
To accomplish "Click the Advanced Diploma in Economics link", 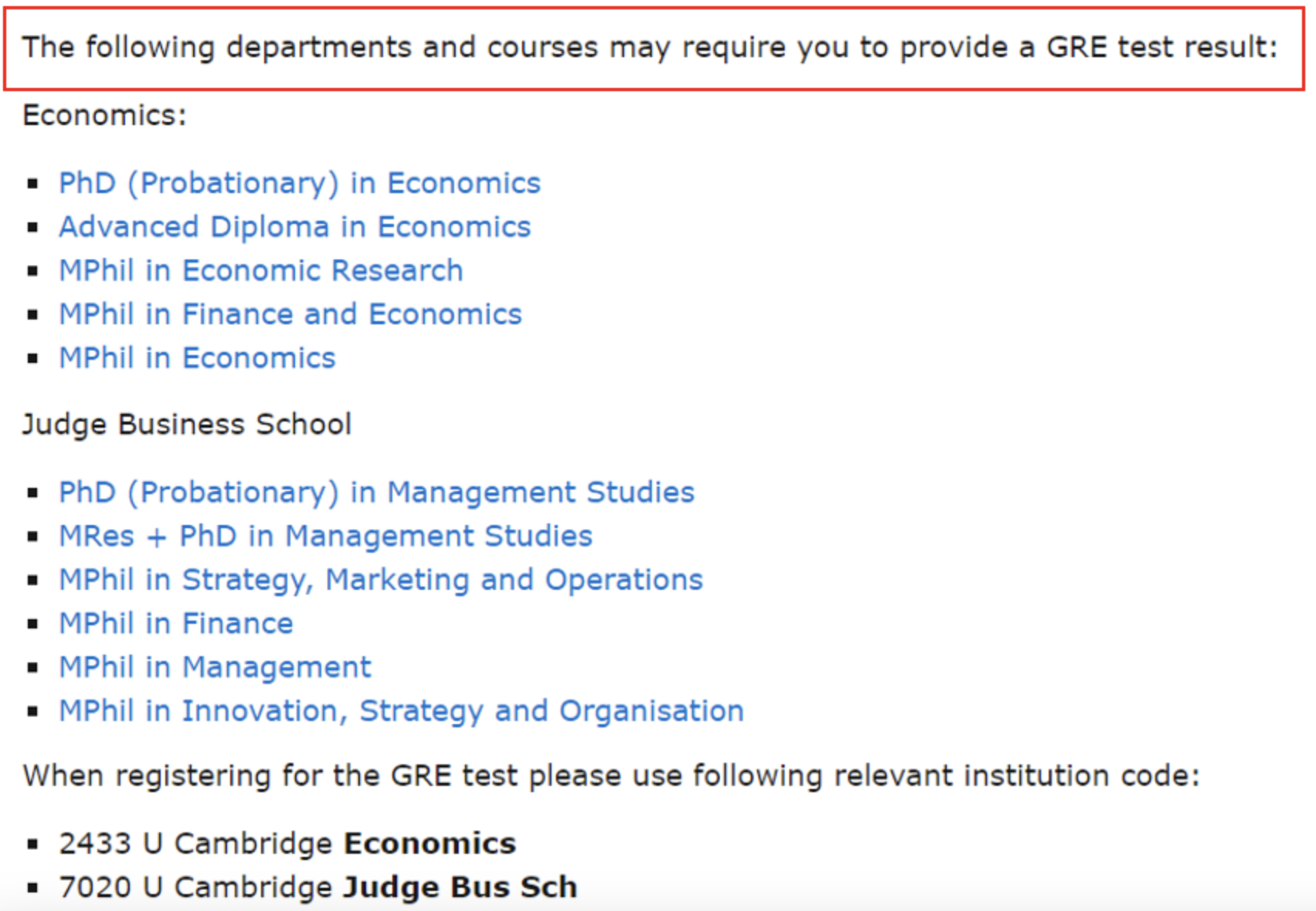I will pyautogui.click(x=295, y=228).
